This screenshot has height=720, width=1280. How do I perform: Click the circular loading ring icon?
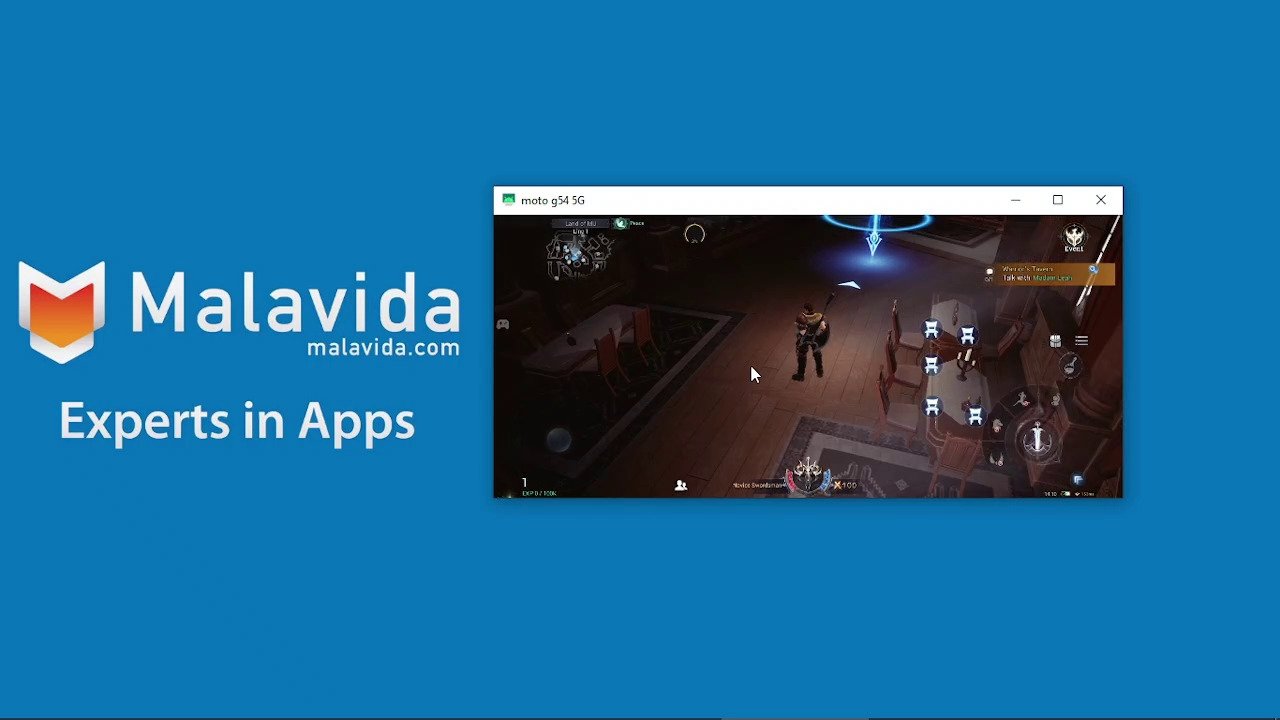694,234
